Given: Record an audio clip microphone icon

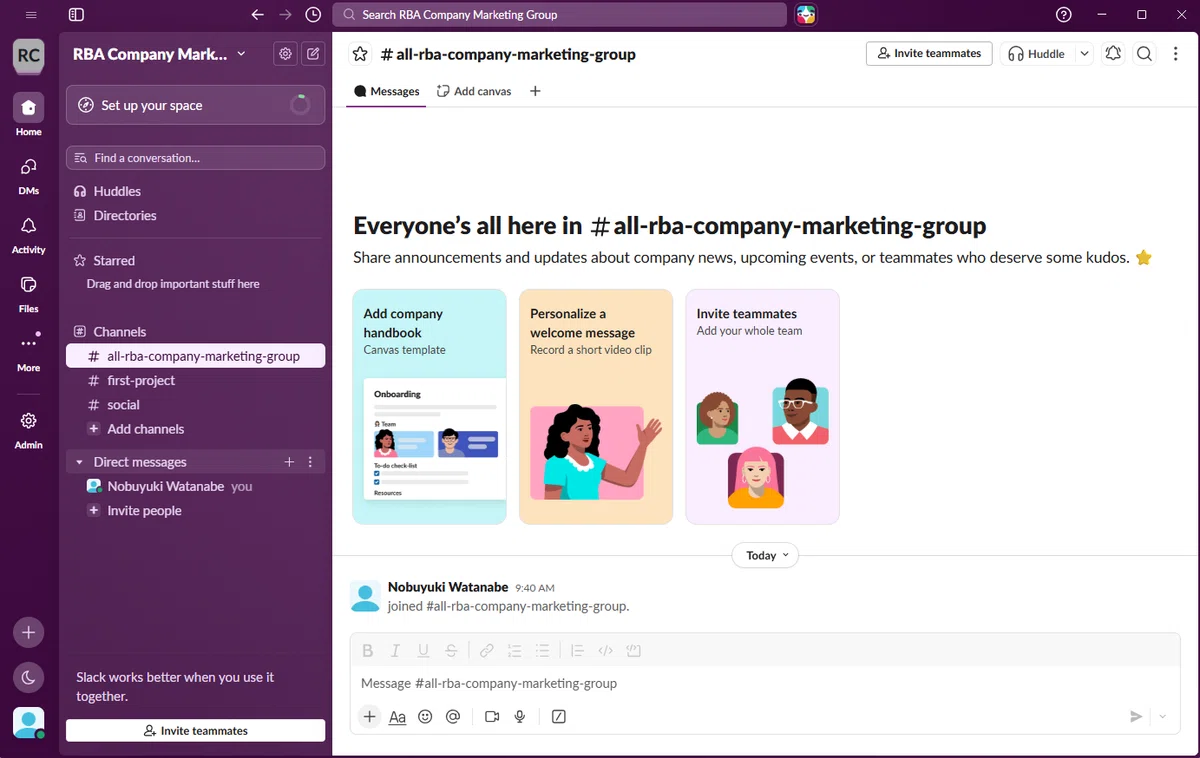Looking at the screenshot, I should (520, 716).
